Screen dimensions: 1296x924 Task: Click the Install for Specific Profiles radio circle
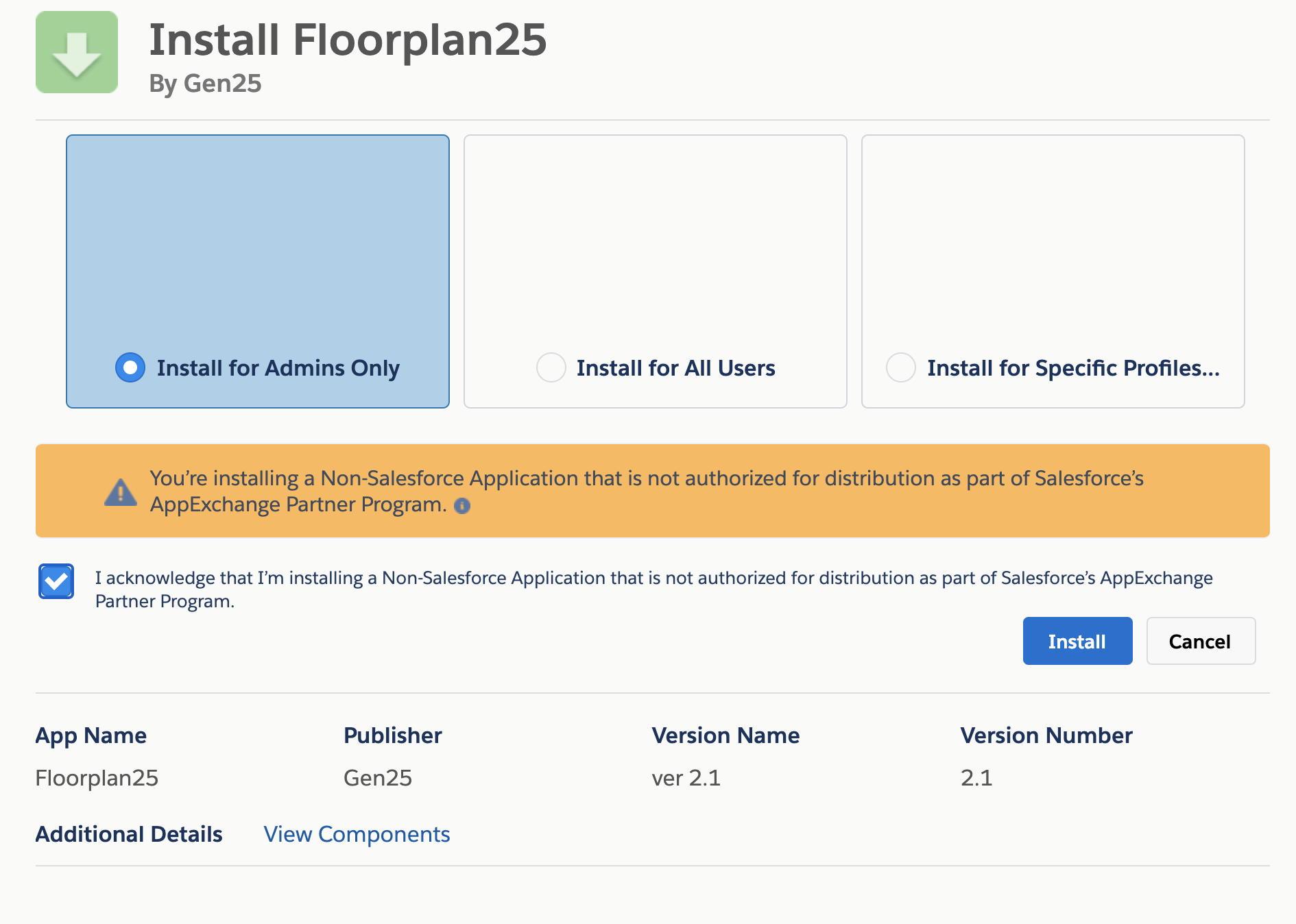click(900, 368)
